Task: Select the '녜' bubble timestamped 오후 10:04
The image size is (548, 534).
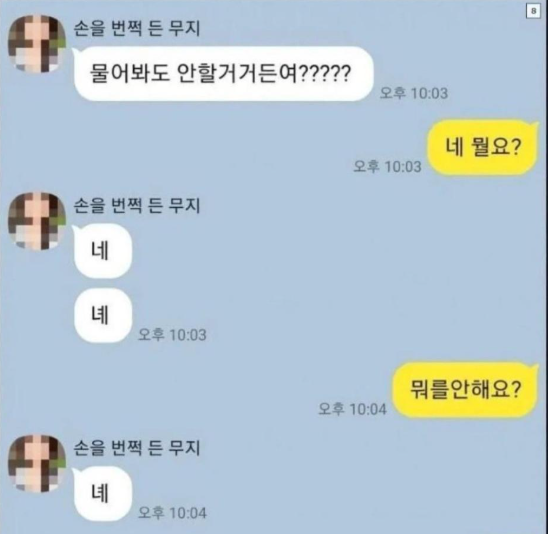Action: click(x=102, y=493)
